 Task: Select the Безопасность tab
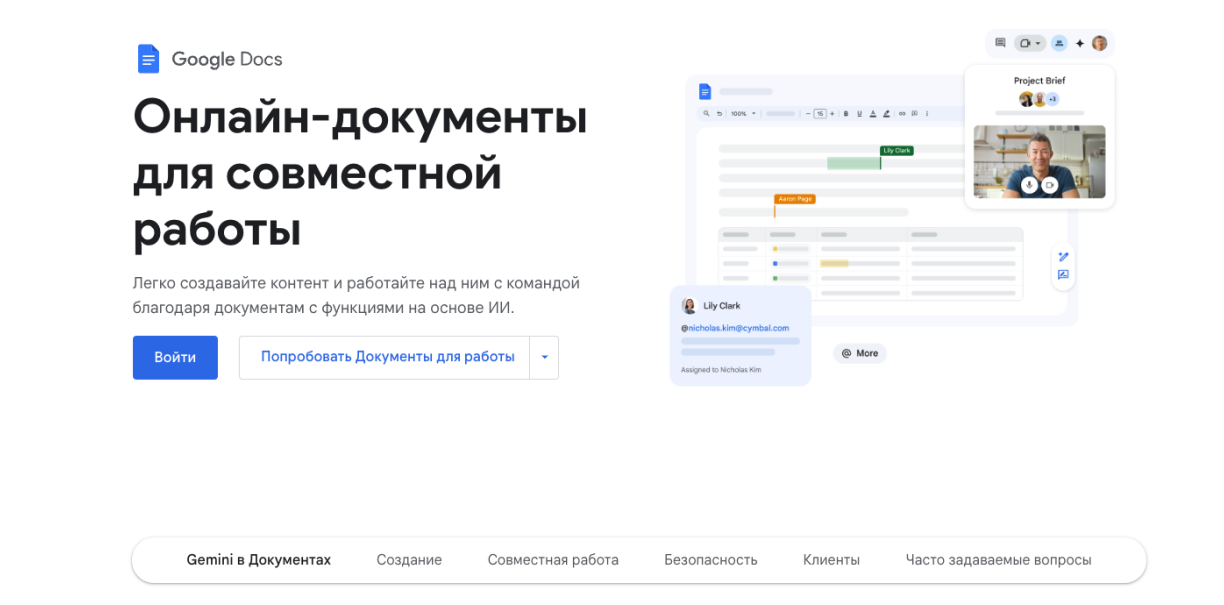point(711,560)
